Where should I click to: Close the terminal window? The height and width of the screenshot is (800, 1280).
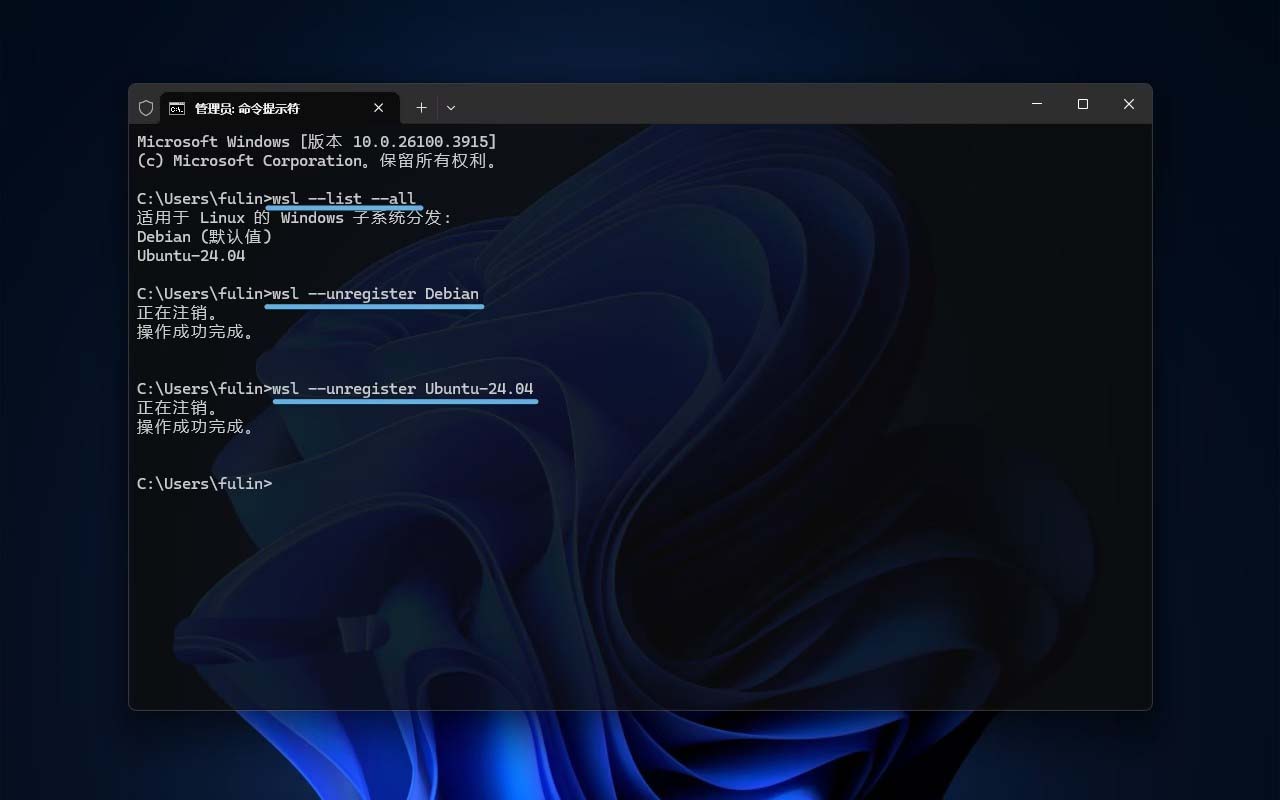1129,104
